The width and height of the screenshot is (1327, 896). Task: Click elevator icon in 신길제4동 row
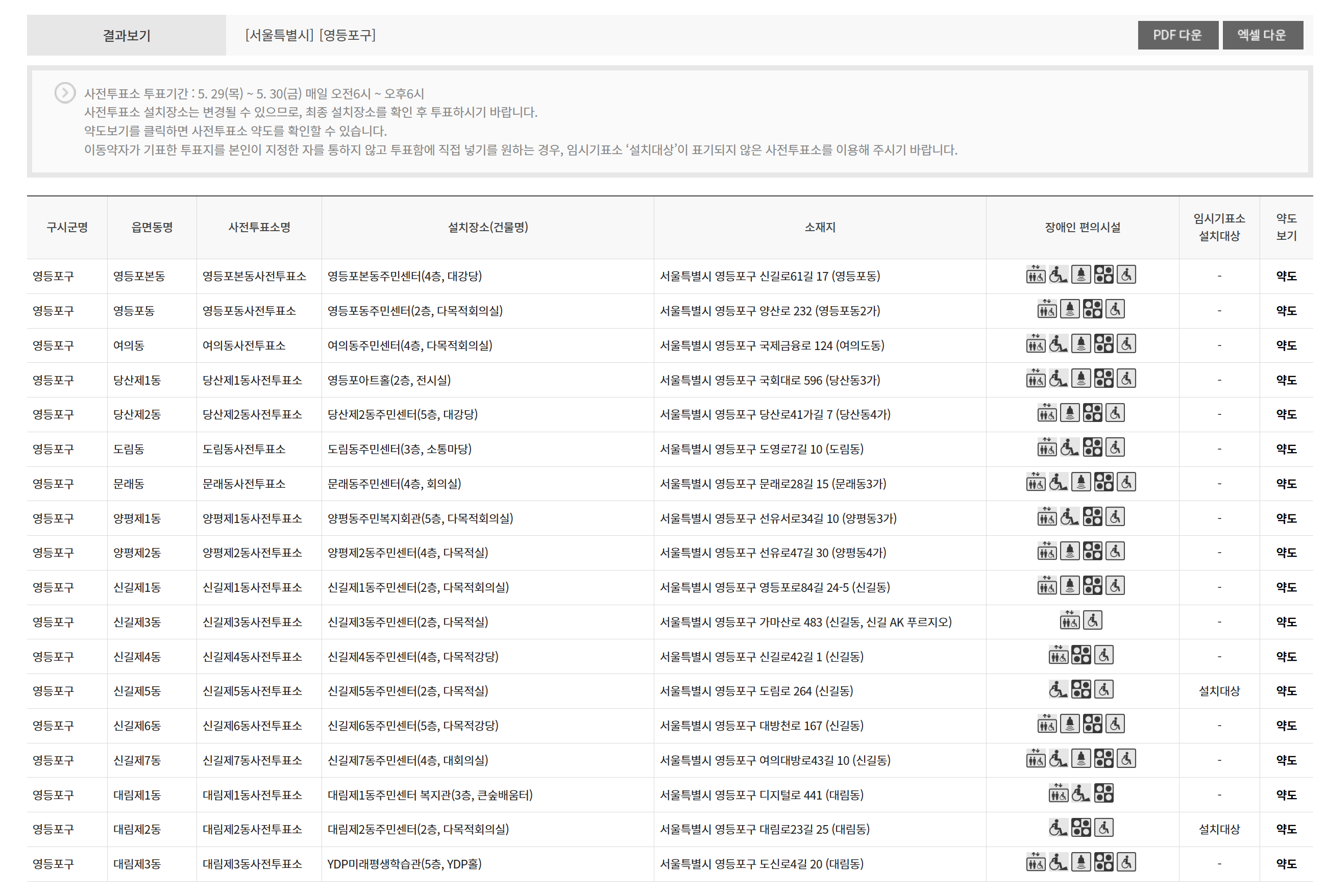(x=1058, y=655)
